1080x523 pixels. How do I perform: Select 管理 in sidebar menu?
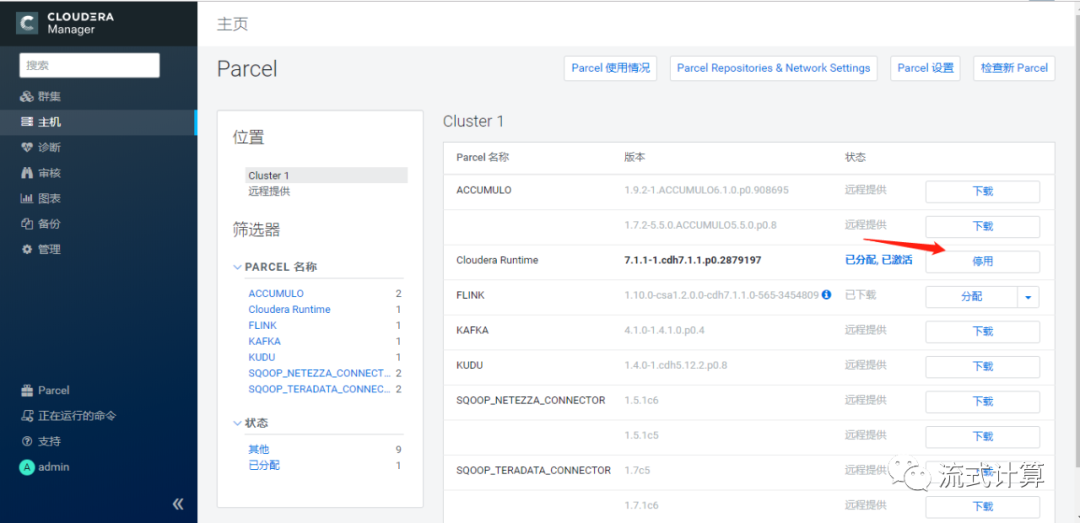tap(50, 249)
